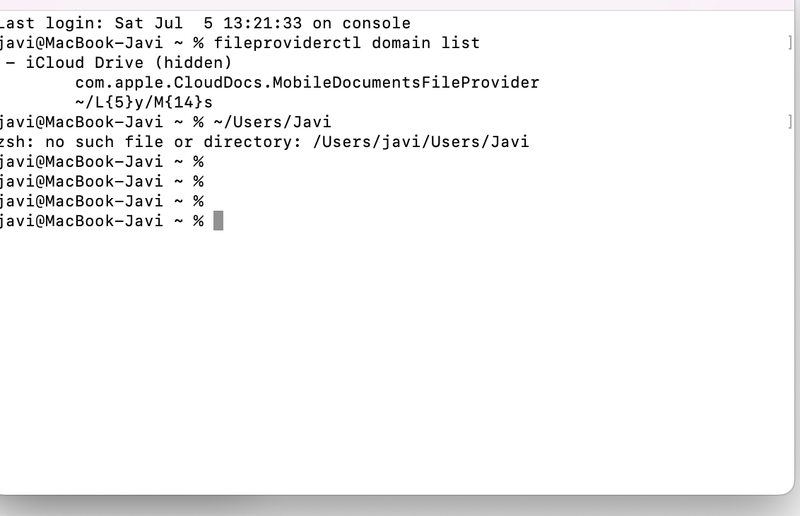This screenshot has width=800, height=516.
Task: Click the /Users/javi/Users/Javi path in the error
Action: click(421, 142)
